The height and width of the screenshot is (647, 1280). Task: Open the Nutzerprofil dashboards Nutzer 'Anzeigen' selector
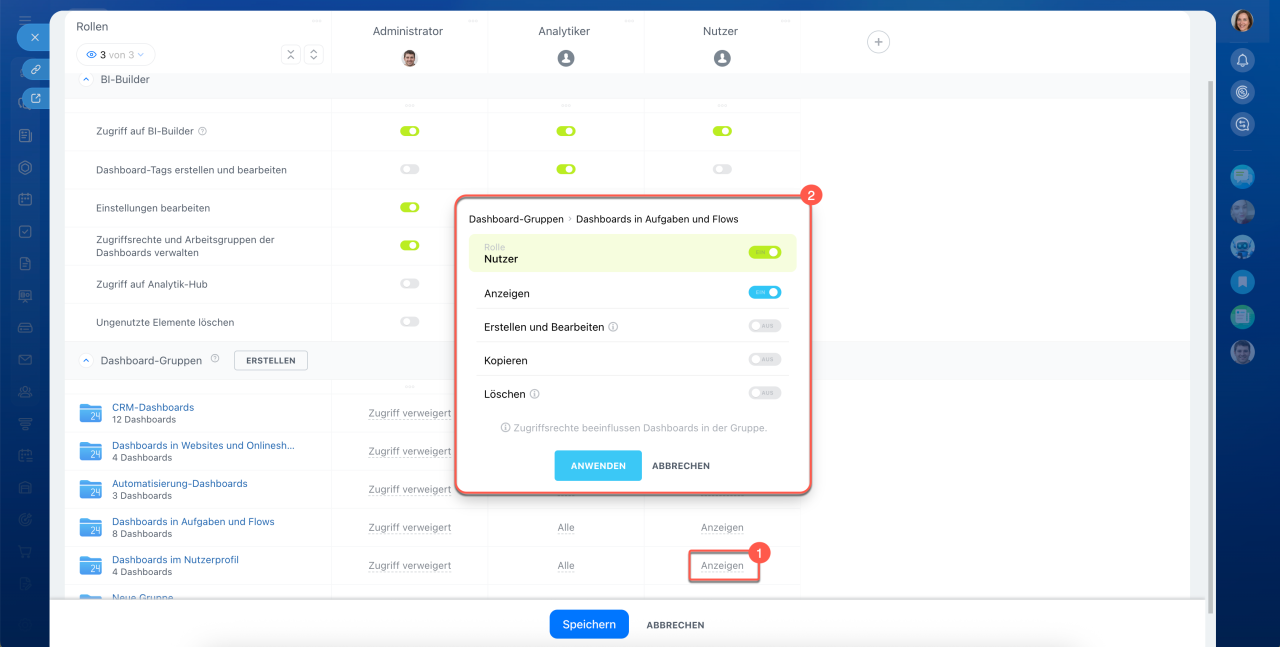722,565
